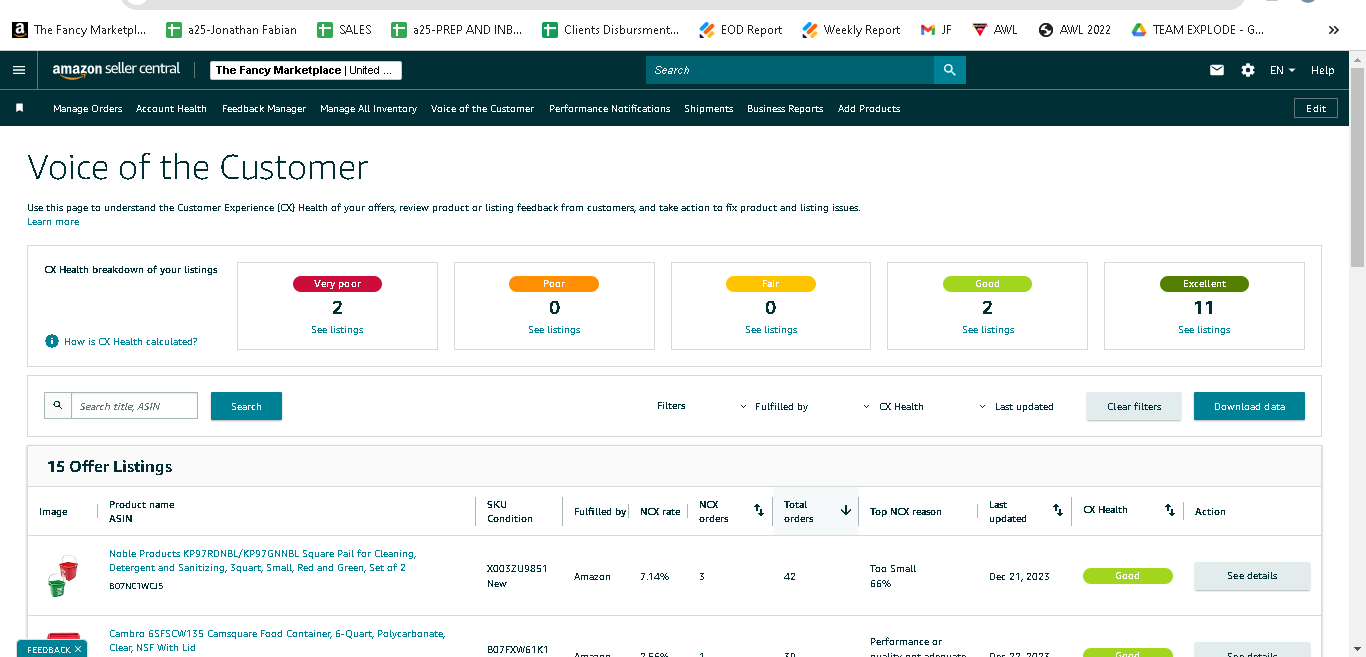Open EOD Report bookmark

(x=741, y=30)
